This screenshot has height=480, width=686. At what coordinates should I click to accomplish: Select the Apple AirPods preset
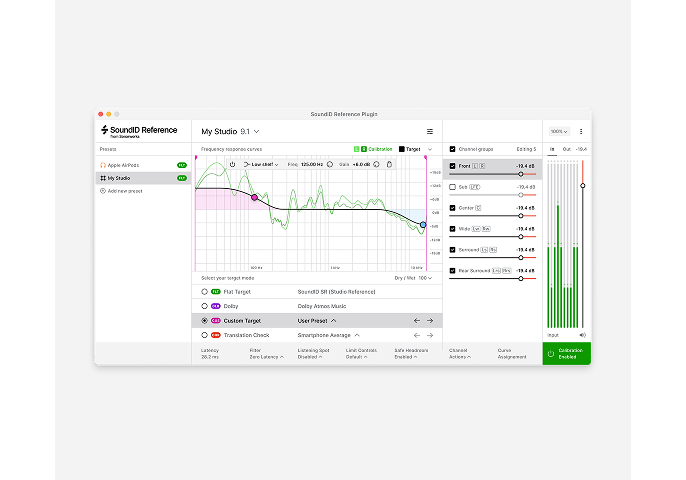click(x=143, y=165)
